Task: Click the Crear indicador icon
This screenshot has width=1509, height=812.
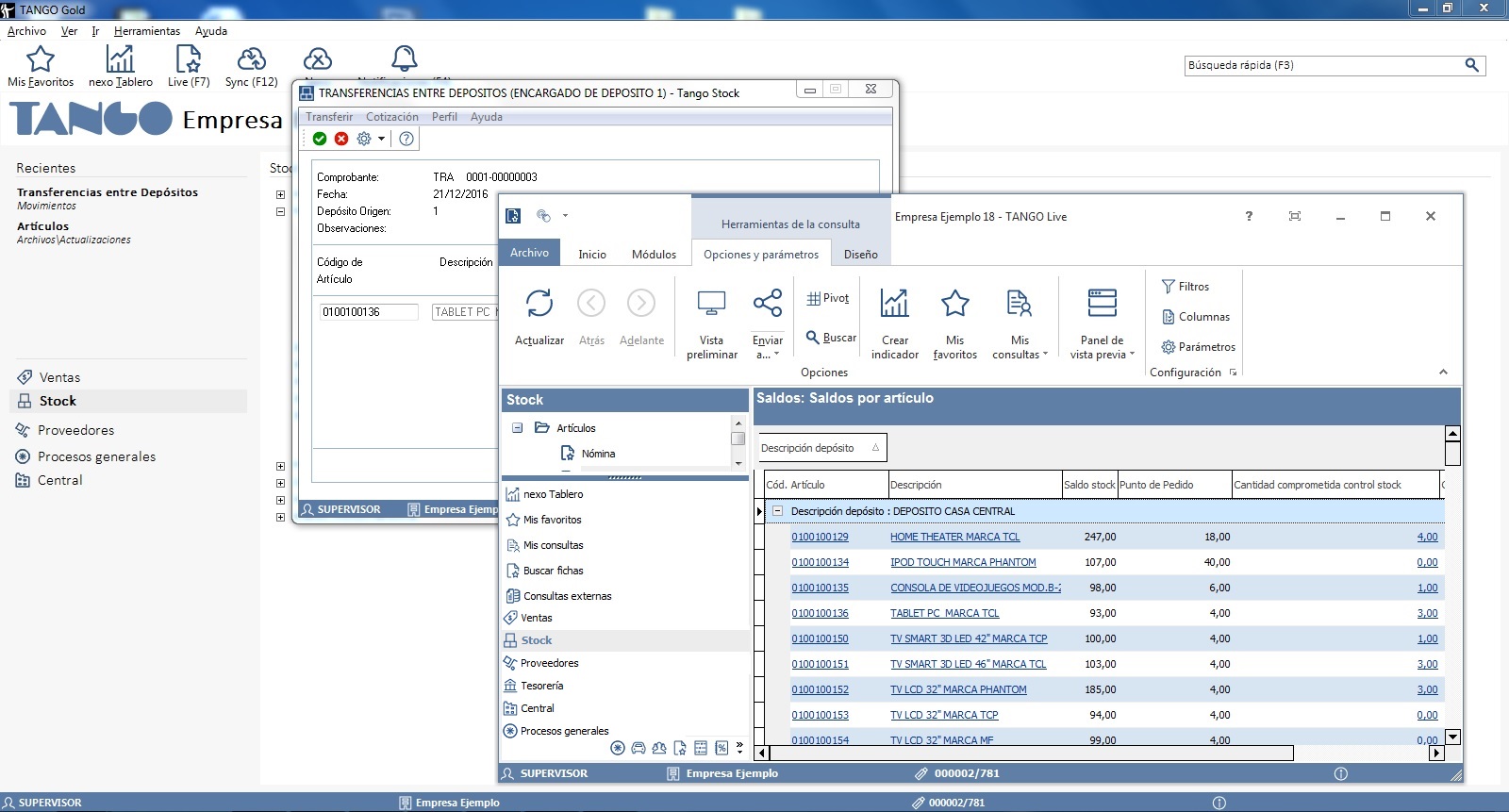Action: (x=894, y=305)
